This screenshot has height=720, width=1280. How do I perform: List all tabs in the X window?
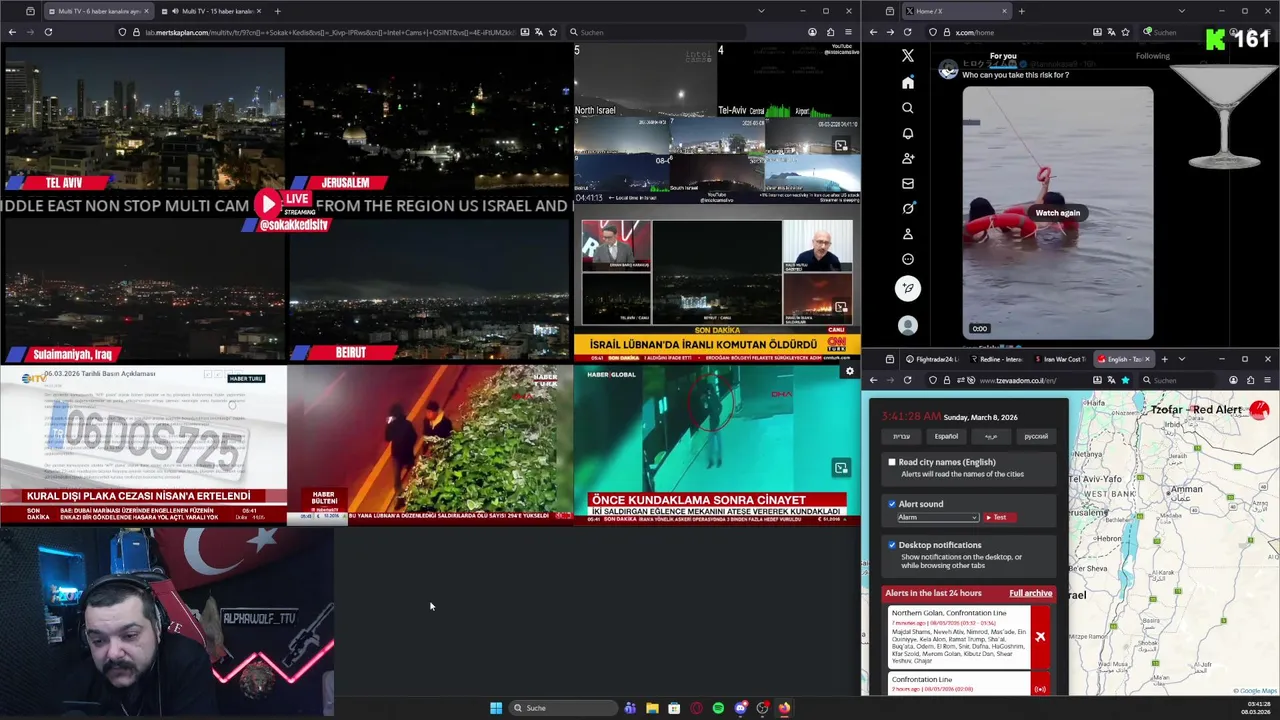pyautogui.click(x=1181, y=11)
